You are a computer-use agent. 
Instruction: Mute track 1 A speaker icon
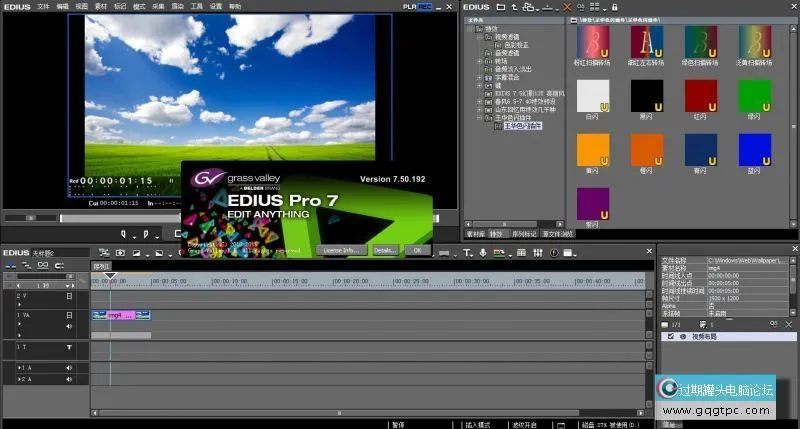[69, 368]
